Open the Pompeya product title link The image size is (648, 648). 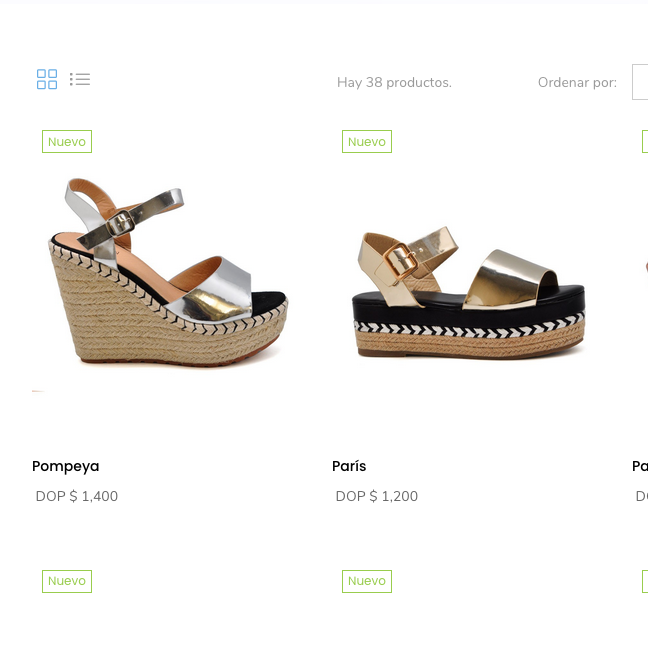[66, 466]
